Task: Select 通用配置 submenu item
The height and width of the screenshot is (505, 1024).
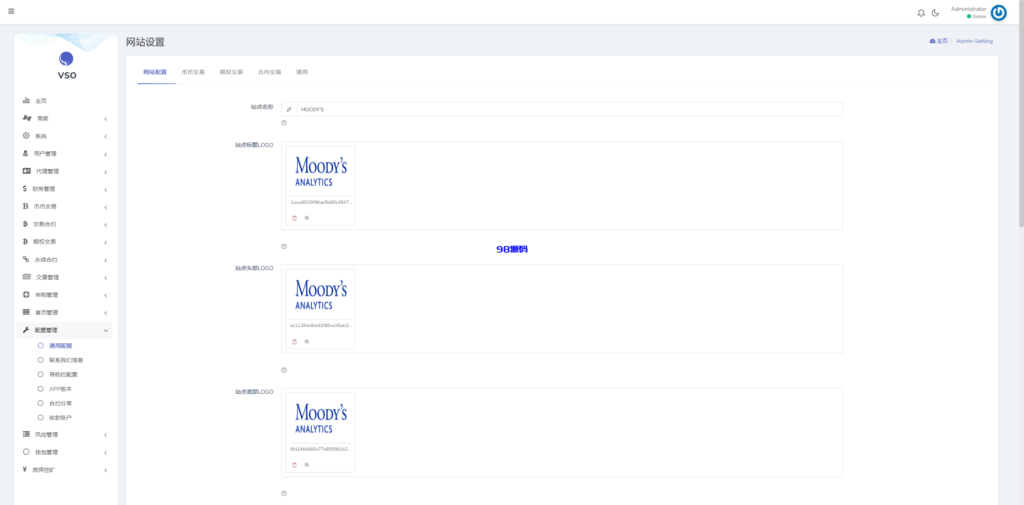Action: point(61,346)
